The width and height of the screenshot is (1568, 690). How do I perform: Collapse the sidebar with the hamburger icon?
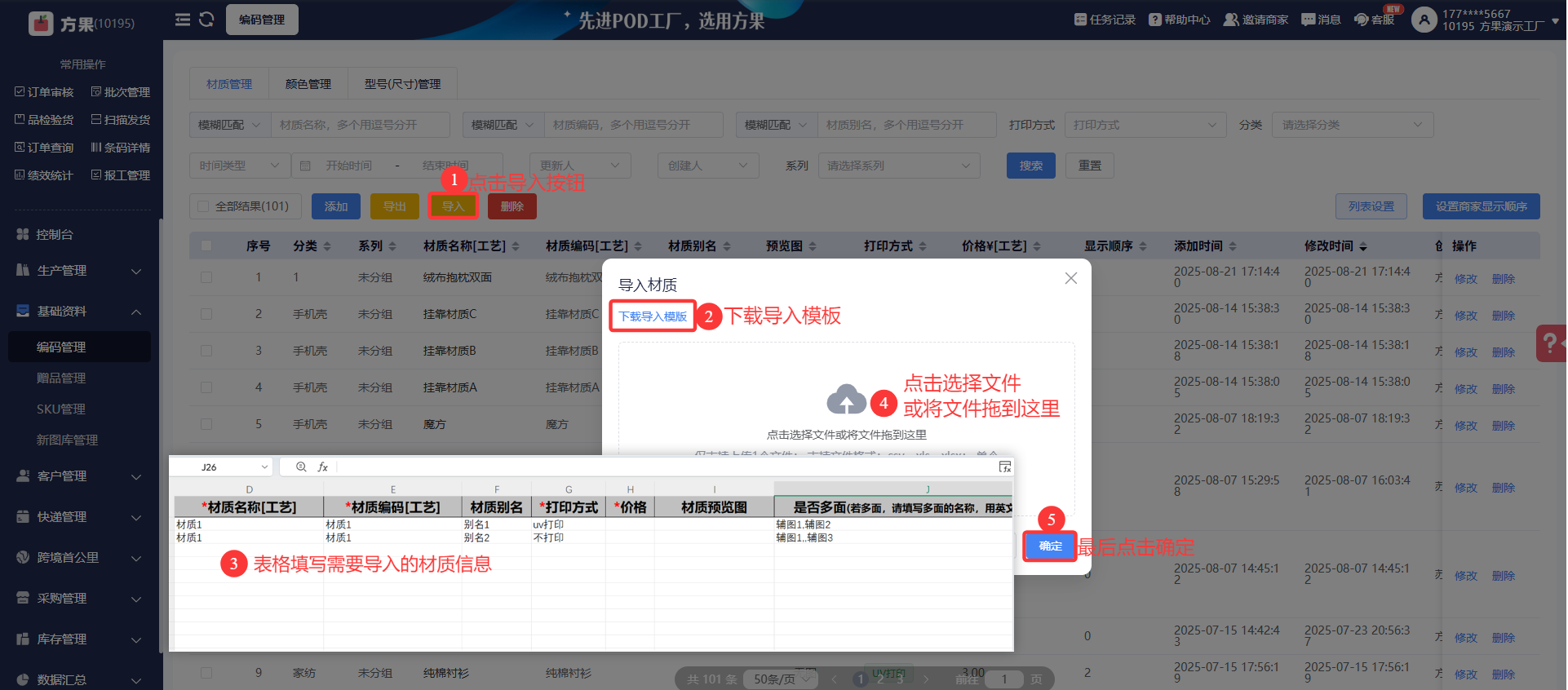[x=183, y=20]
